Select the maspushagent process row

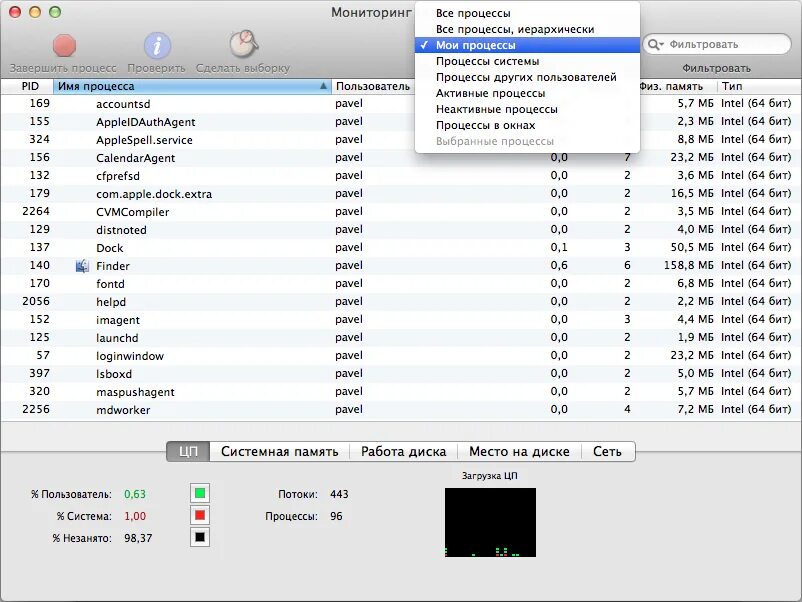tap(401, 392)
